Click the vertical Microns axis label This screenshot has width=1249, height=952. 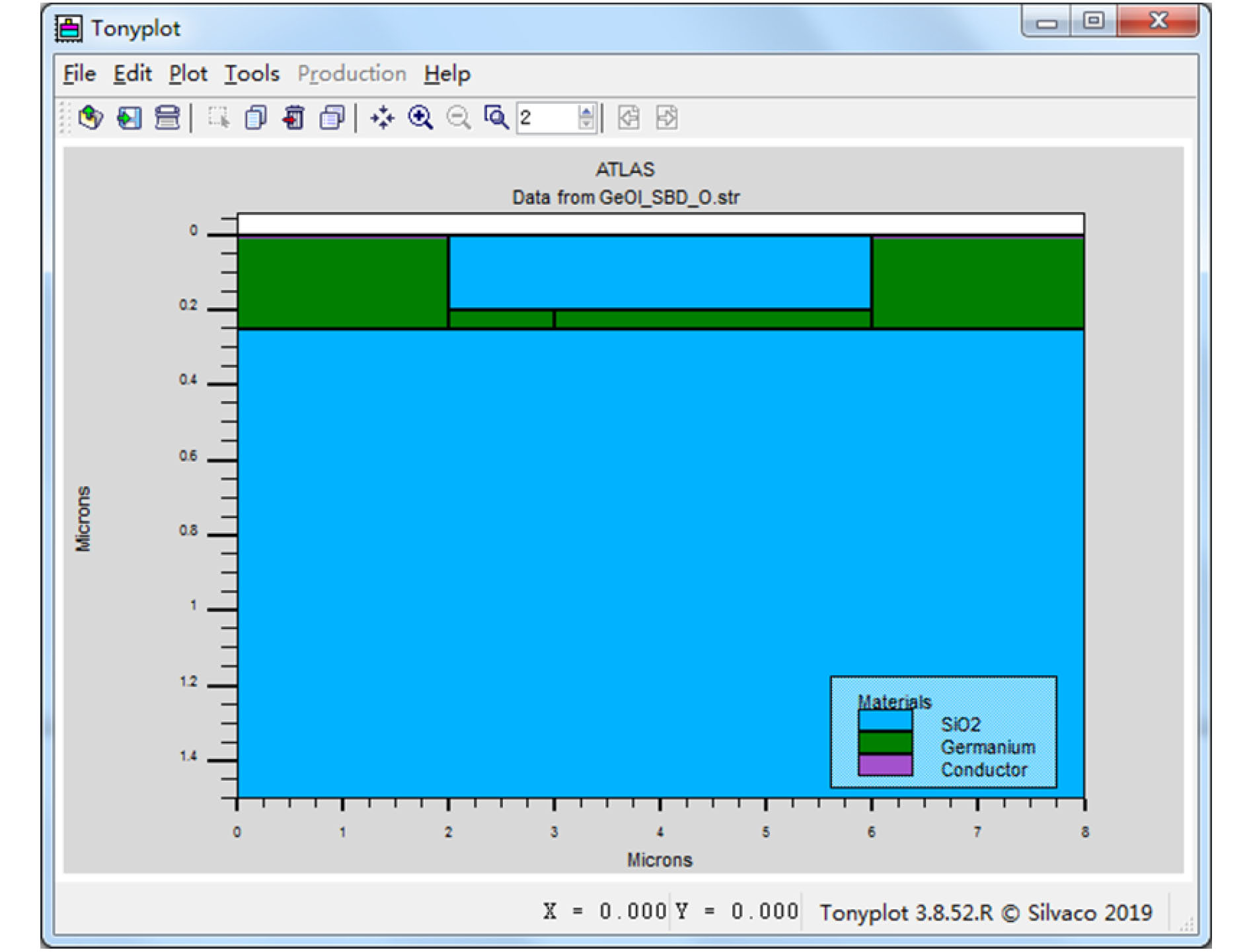83,519
